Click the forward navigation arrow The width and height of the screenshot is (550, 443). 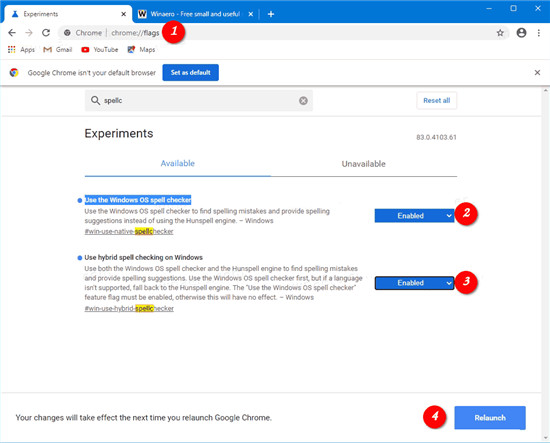tap(29, 33)
